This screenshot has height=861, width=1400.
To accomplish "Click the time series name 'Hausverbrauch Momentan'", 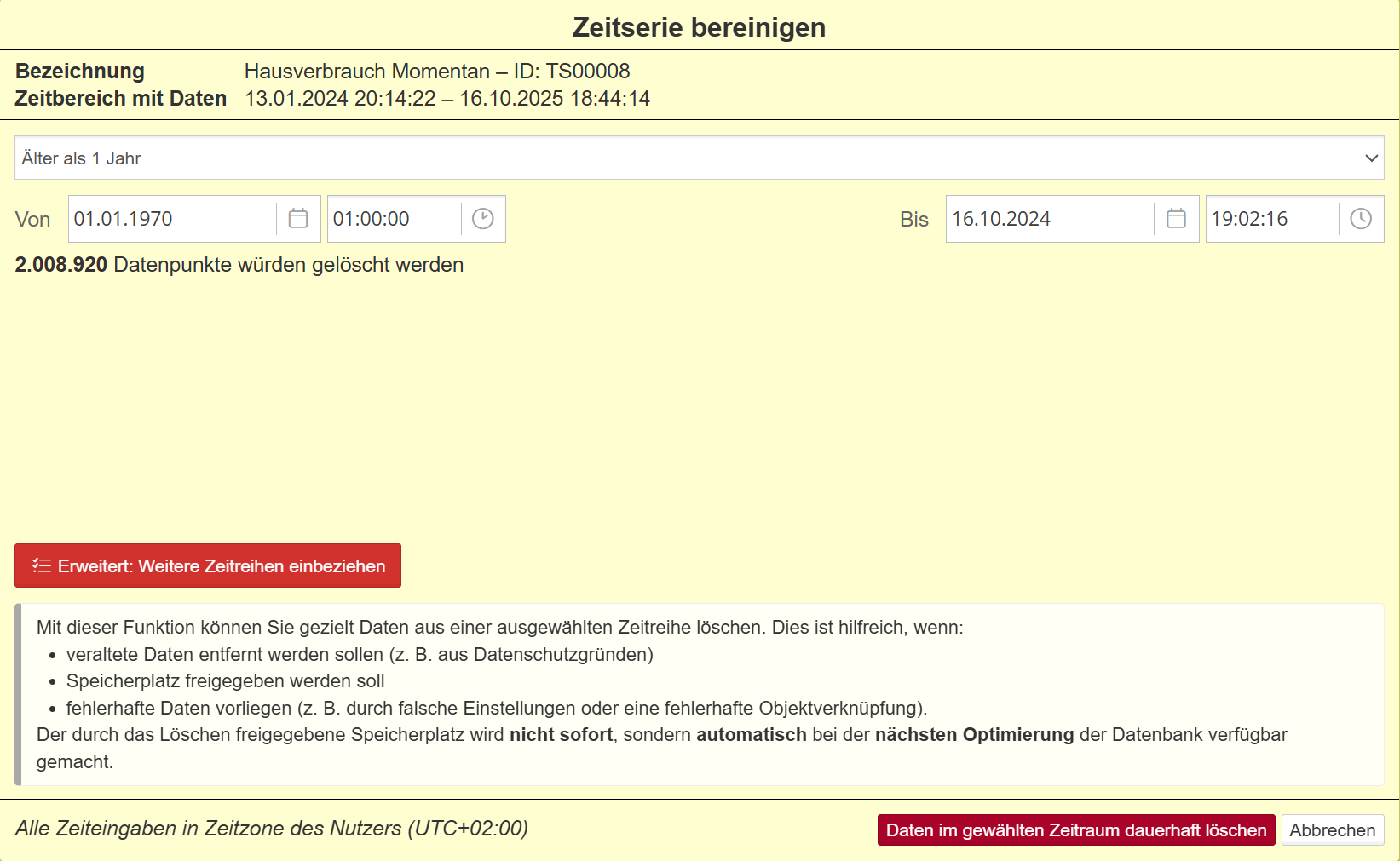I will point(366,72).
